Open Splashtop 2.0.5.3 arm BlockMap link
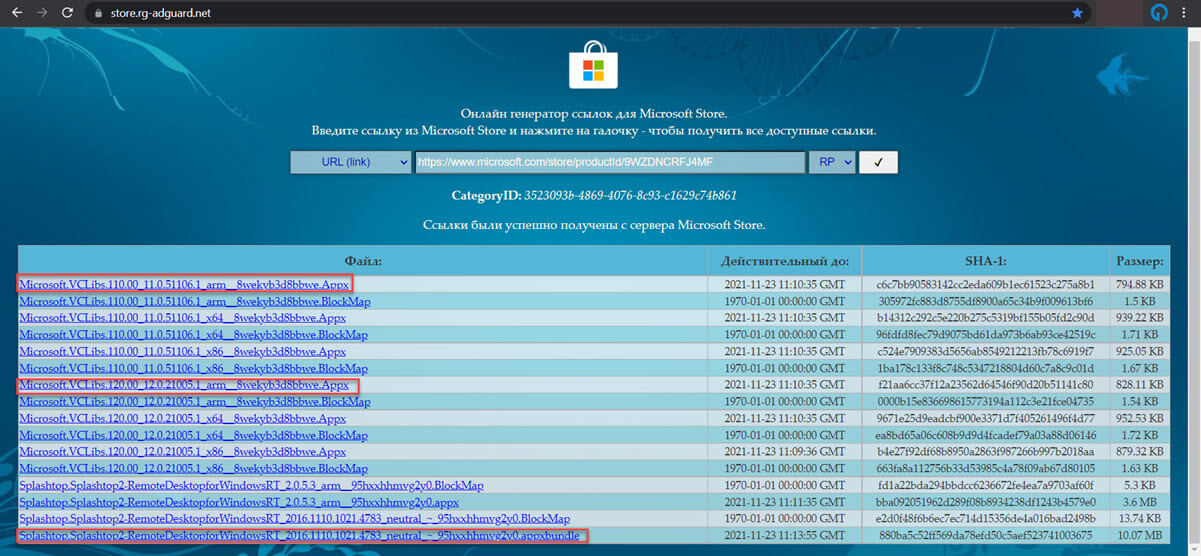 (251, 485)
